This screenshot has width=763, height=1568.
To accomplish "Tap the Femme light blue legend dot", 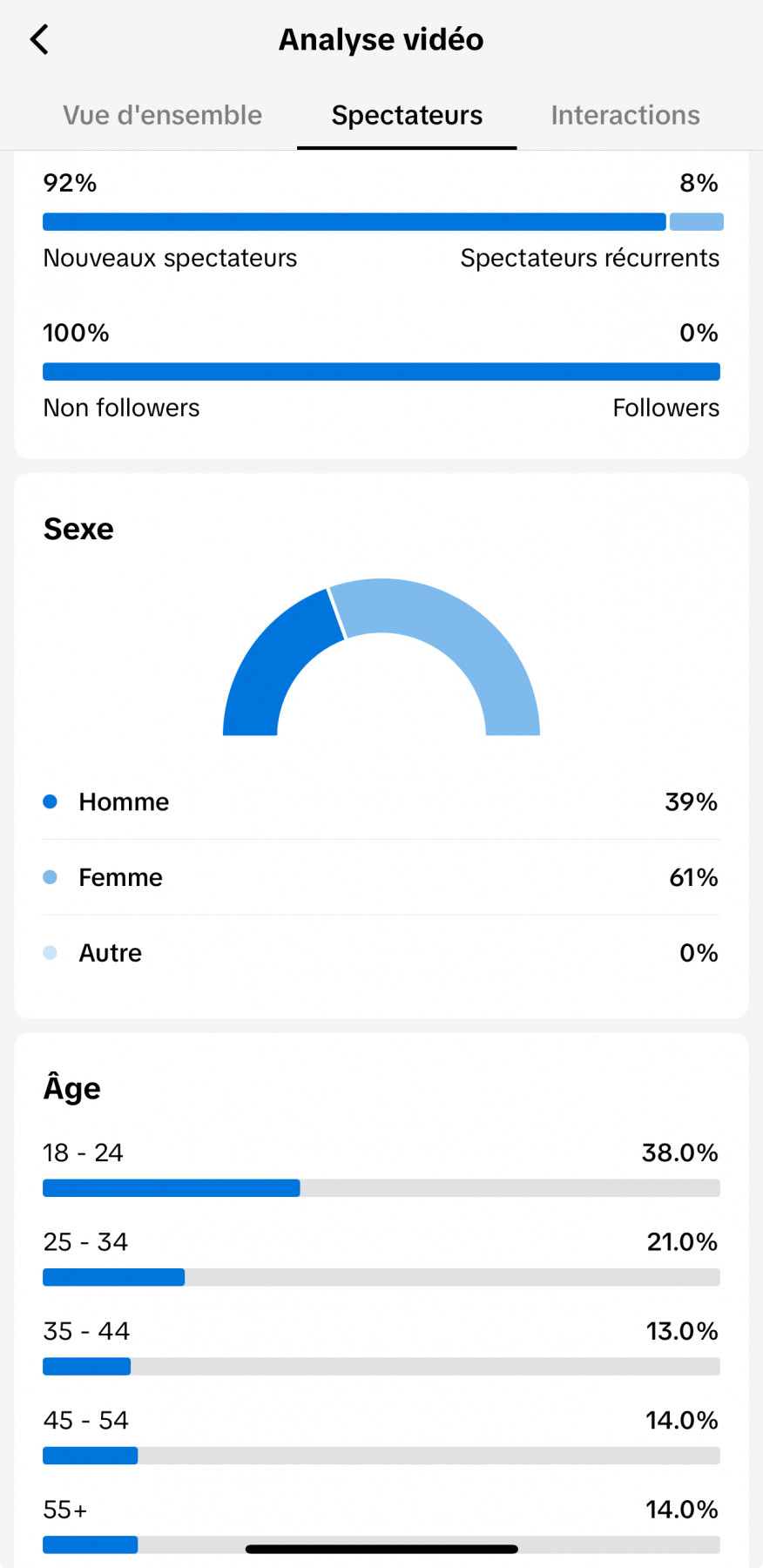I will pos(51,877).
